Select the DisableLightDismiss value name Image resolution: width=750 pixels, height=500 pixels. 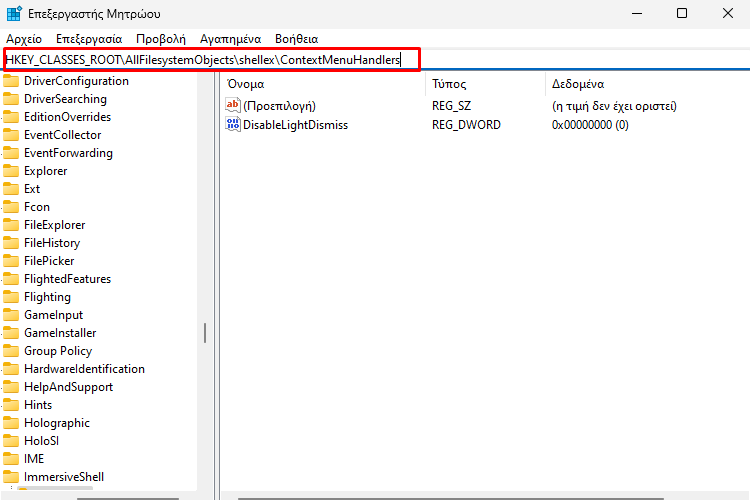point(295,125)
